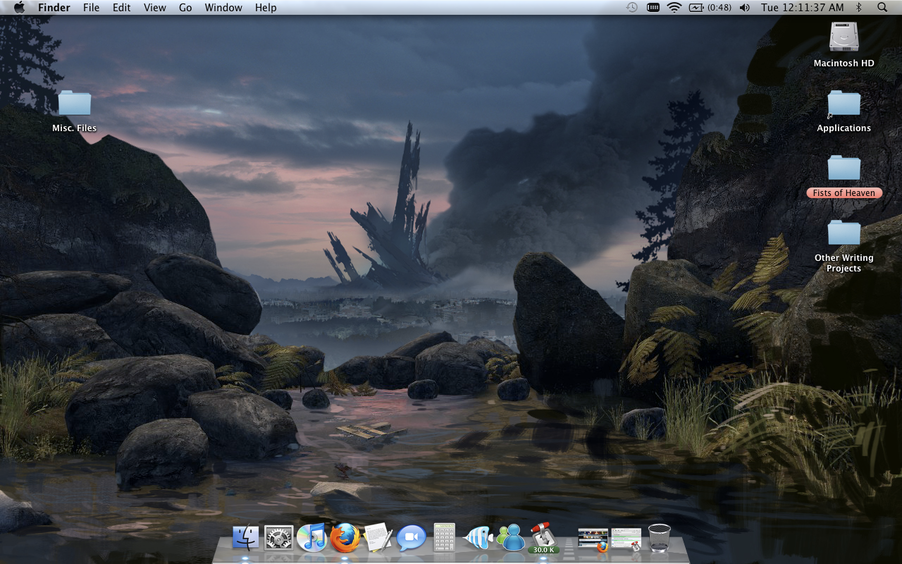Select the Misc. Files desktop folder
The width and height of the screenshot is (902, 564).
pyautogui.click(x=74, y=104)
